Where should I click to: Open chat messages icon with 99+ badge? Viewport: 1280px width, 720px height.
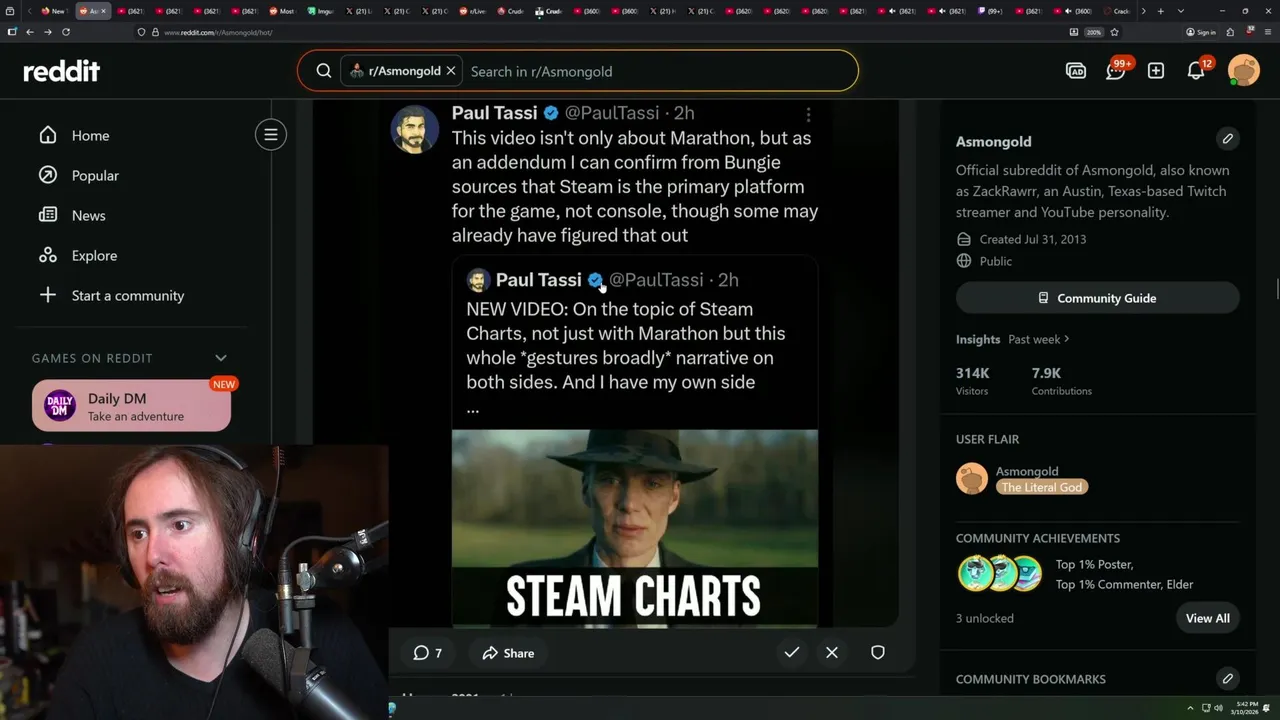1116,70
